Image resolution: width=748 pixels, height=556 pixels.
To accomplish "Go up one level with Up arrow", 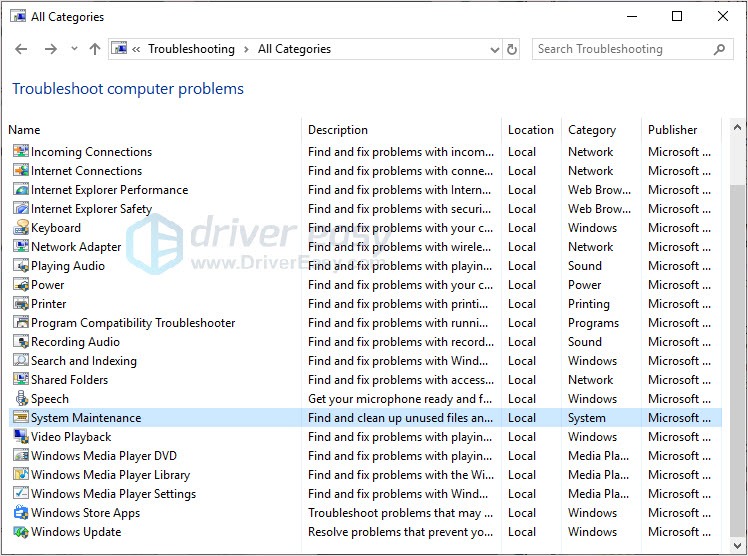I will tap(95, 49).
